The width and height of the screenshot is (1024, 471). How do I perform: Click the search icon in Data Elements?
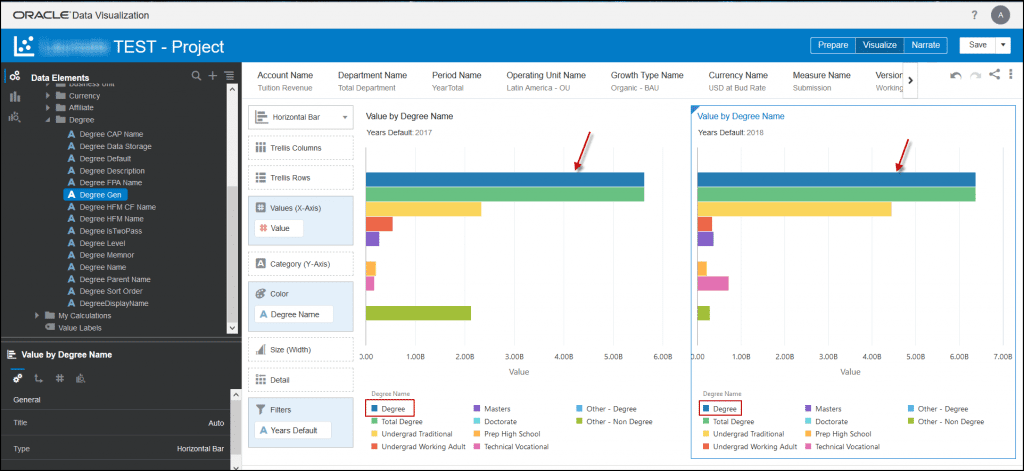point(196,76)
